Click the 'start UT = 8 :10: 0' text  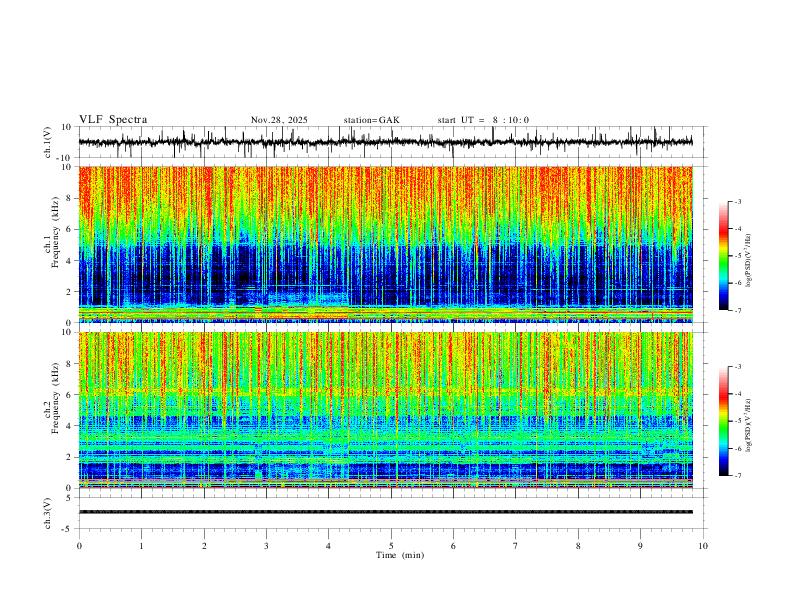coord(483,120)
